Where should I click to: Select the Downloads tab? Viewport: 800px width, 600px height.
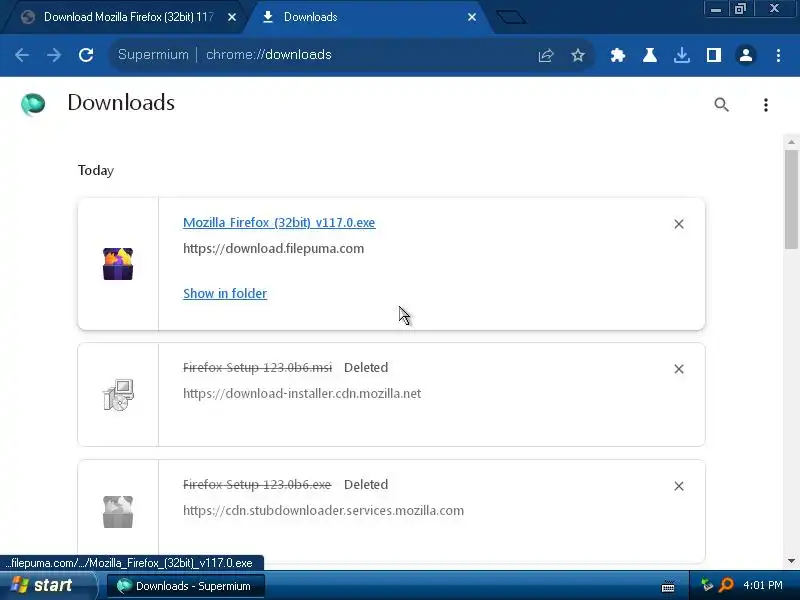367,17
